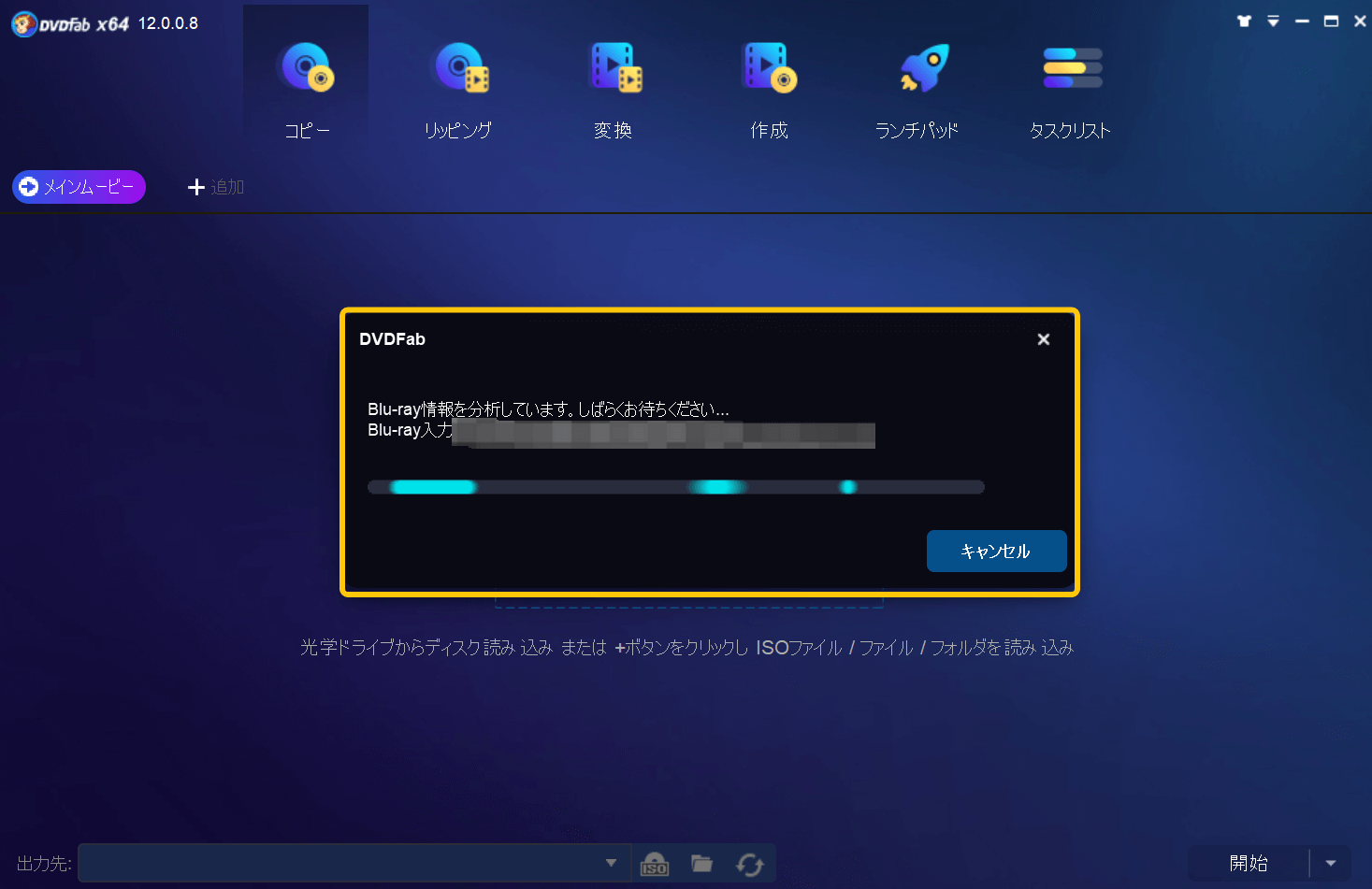This screenshot has height=889, width=1372.
Task: Maximize the DVDFab window
Action: click(x=1331, y=21)
